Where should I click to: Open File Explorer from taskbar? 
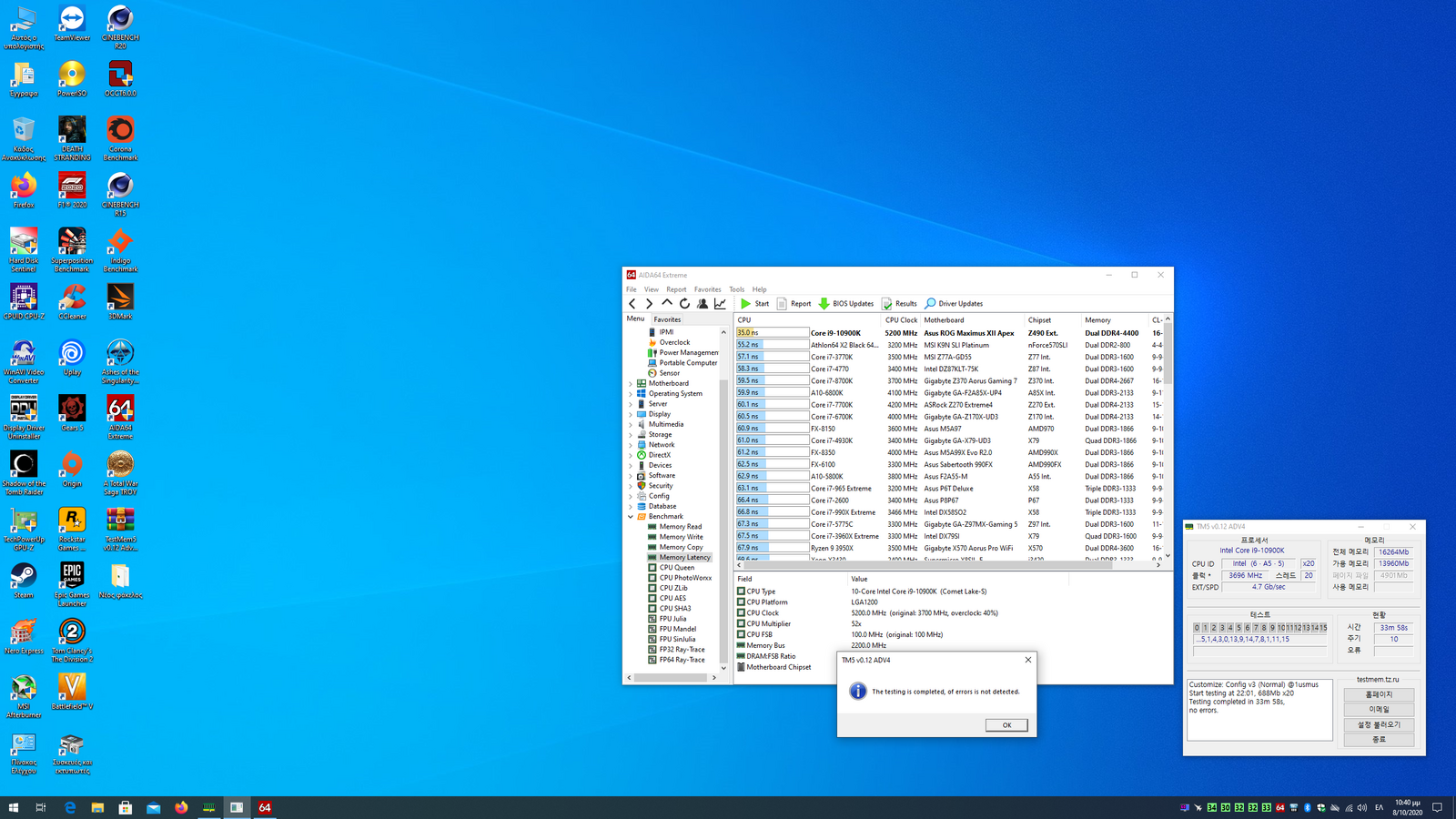click(x=97, y=807)
